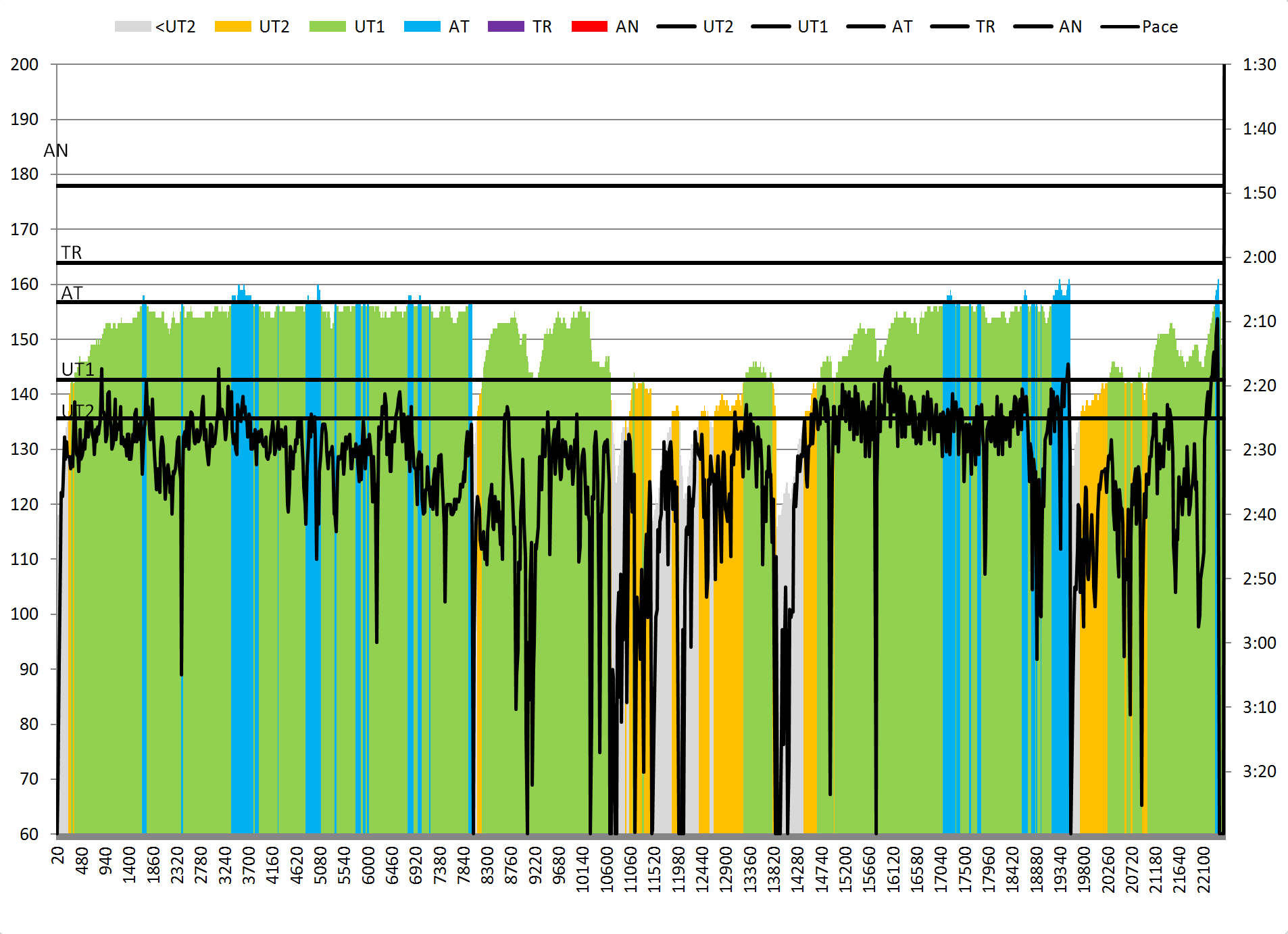The height and width of the screenshot is (934, 1288).
Task: Select the 1:30 label on the right pace axis
Action: pyautogui.click(x=1259, y=65)
